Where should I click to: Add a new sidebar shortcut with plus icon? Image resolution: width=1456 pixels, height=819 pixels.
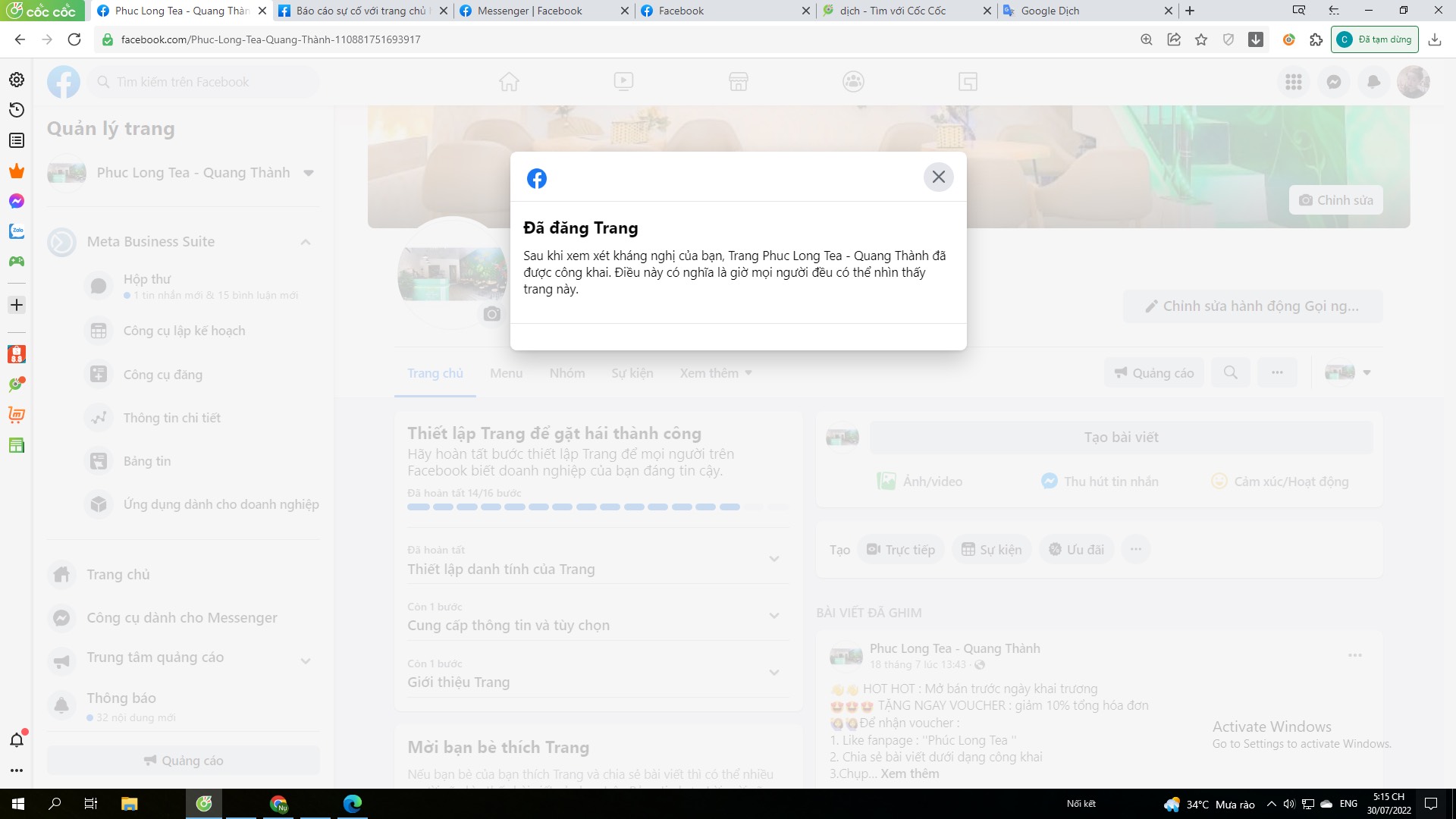[x=17, y=305]
